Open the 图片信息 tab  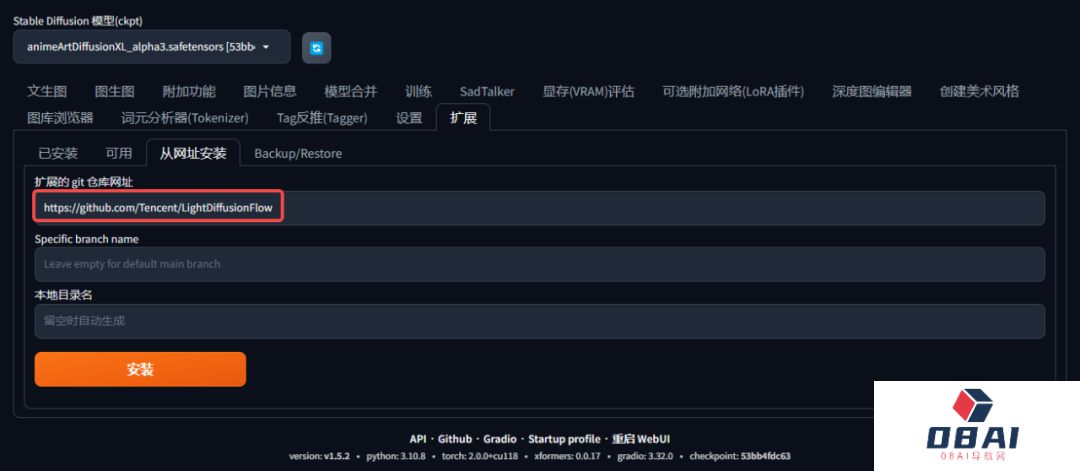[270, 92]
